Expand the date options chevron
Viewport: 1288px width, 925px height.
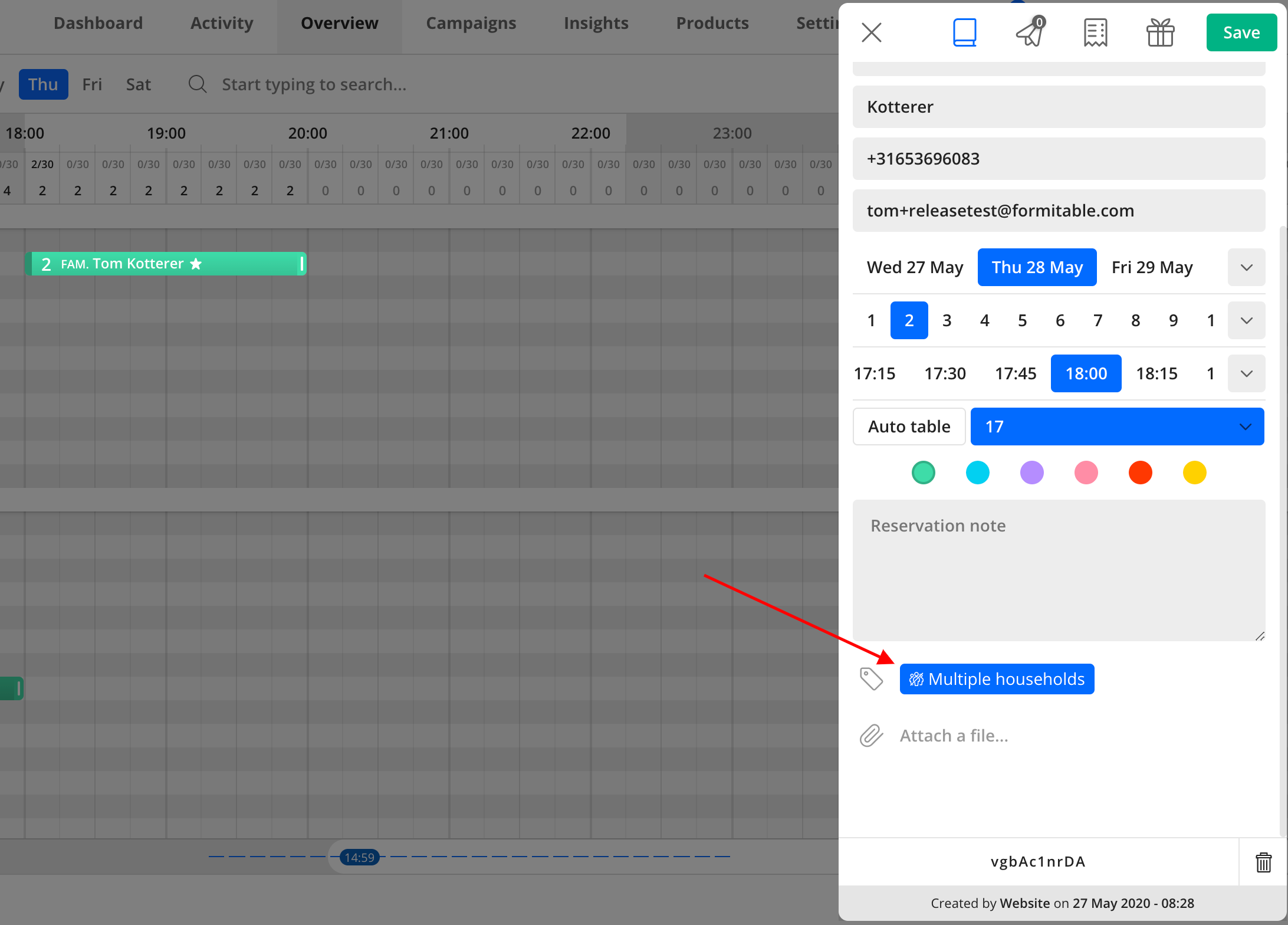[x=1246, y=267]
